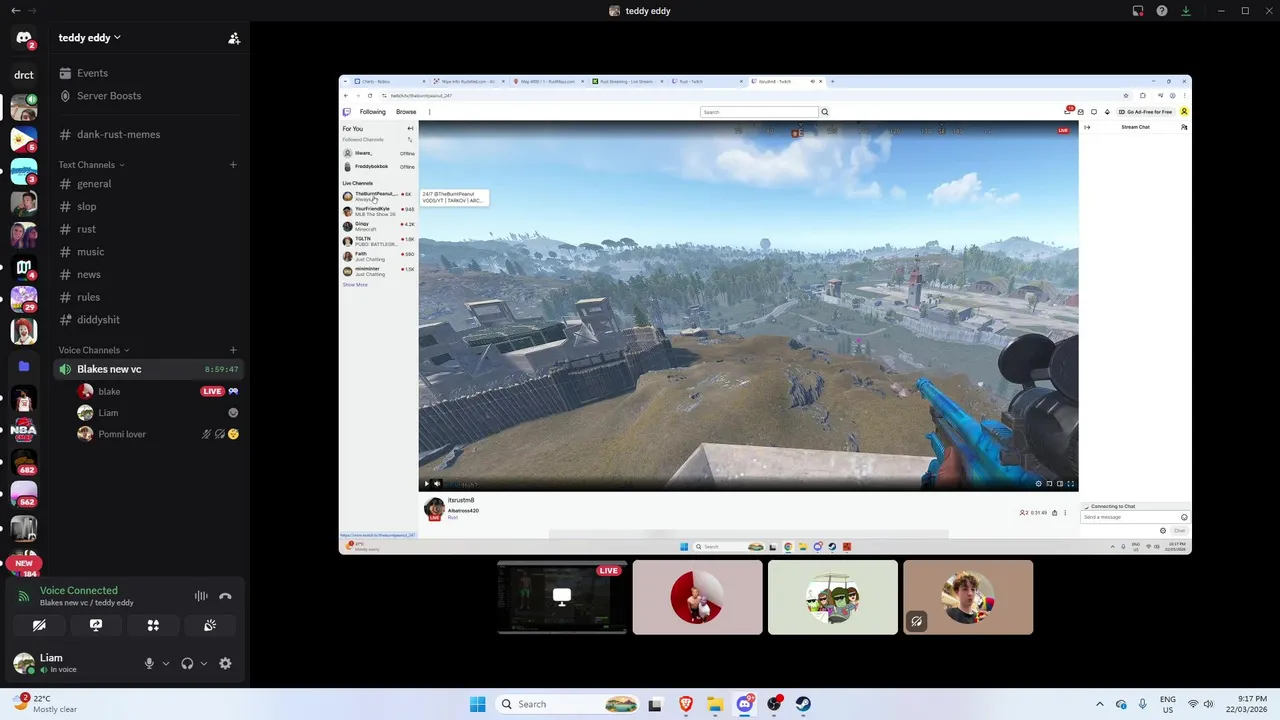1280x720 pixels.
Task: Select blake's LIVE stream thumbnail tile
Action: (x=562, y=597)
